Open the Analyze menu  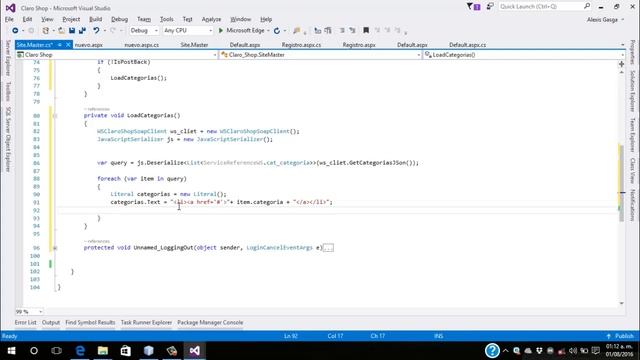211,19
